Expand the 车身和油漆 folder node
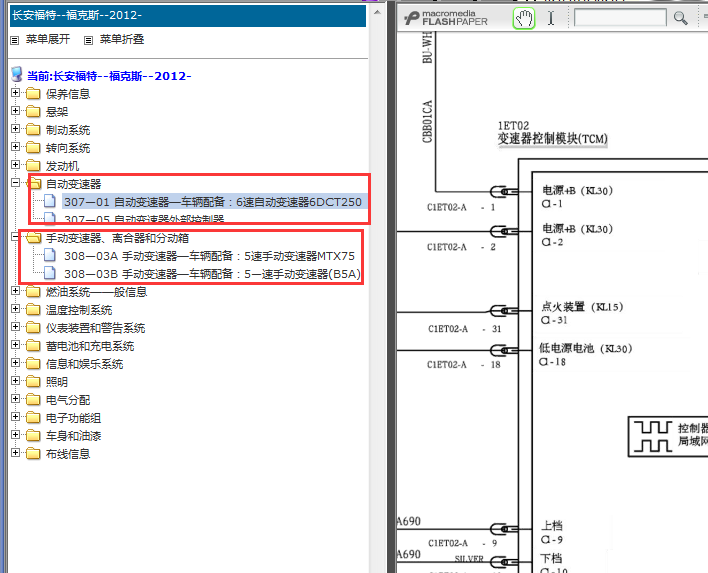This screenshot has height=573, width=708. pyautogui.click(x=15, y=435)
